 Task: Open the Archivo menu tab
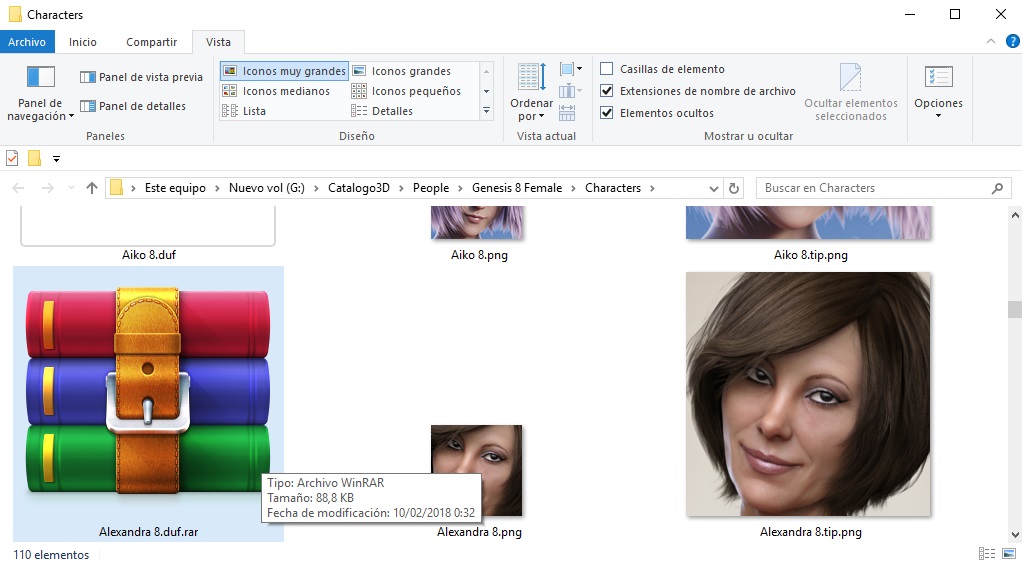27,42
